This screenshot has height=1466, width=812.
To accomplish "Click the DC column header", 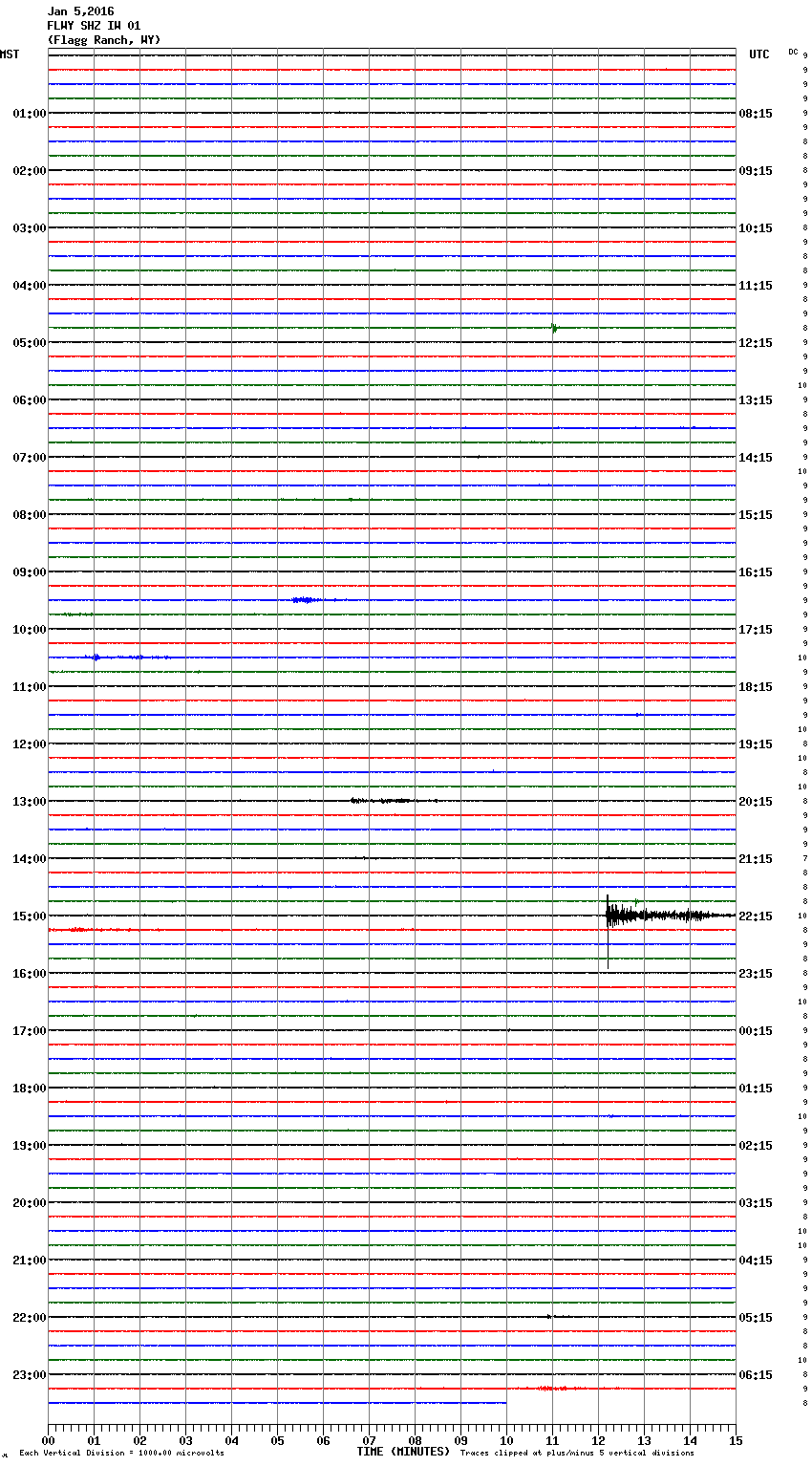I will tap(793, 52).
